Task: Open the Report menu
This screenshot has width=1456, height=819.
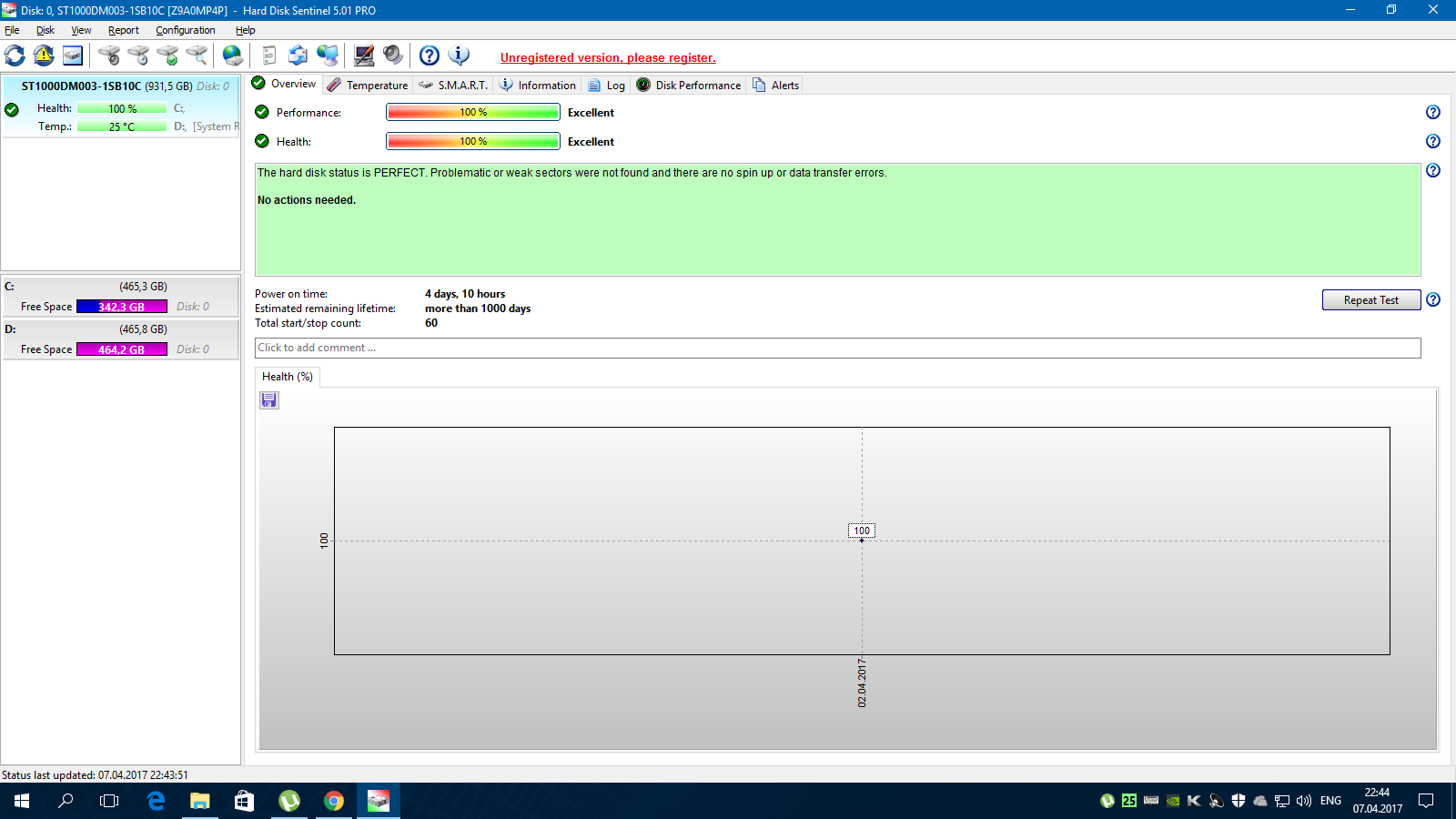Action: (x=124, y=30)
